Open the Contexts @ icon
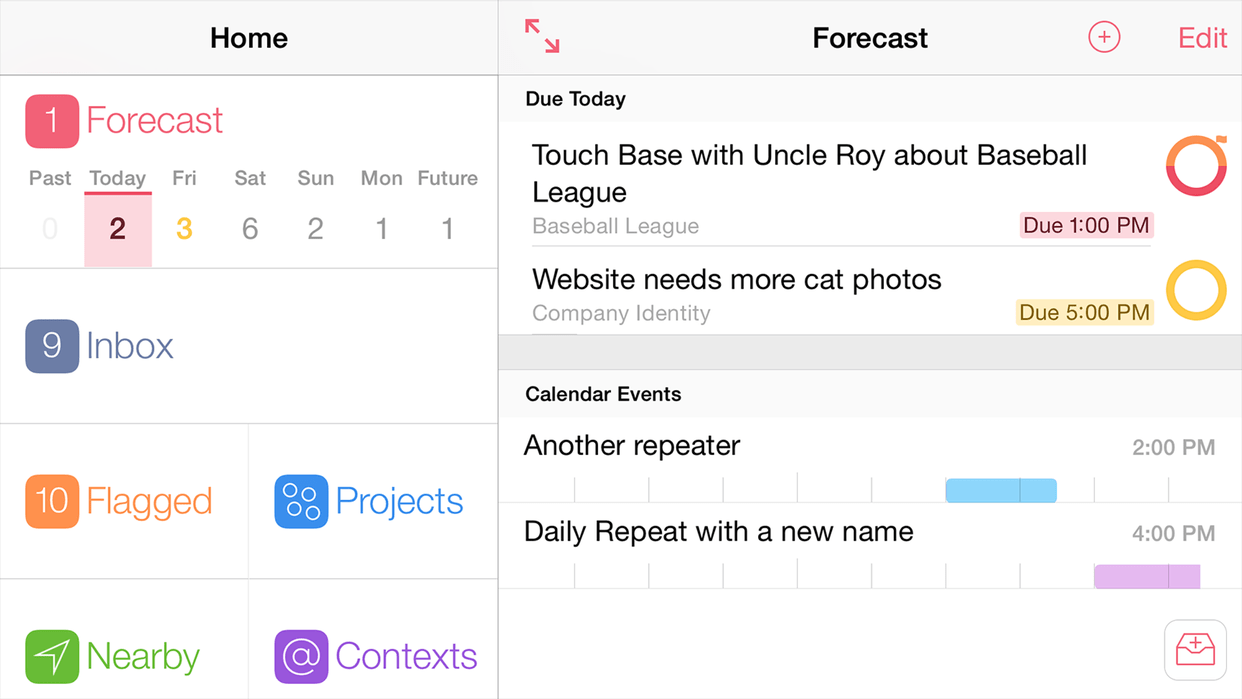This screenshot has height=699, width=1242. [301, 656]
